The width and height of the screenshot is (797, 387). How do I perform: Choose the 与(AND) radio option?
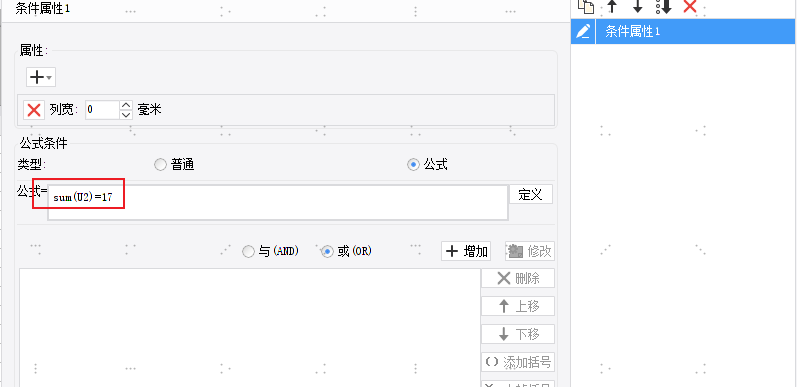pos(270,251)
